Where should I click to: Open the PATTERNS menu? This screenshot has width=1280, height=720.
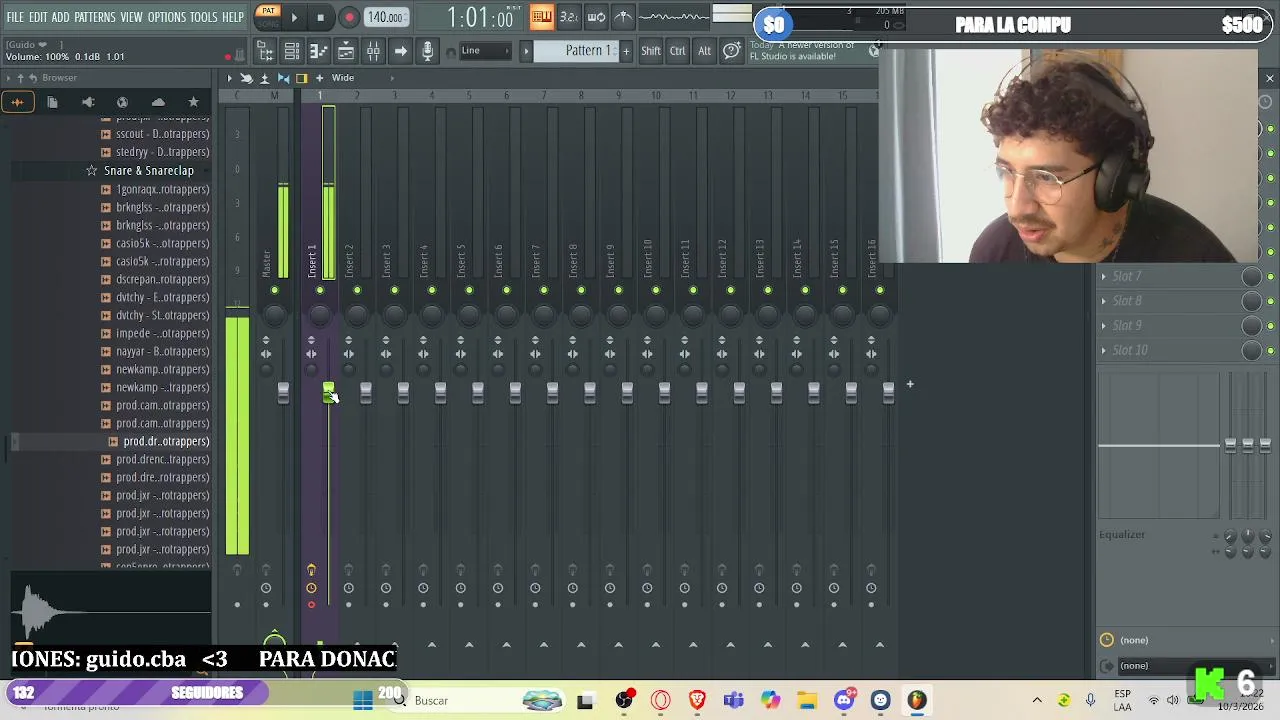pos(95,18)
